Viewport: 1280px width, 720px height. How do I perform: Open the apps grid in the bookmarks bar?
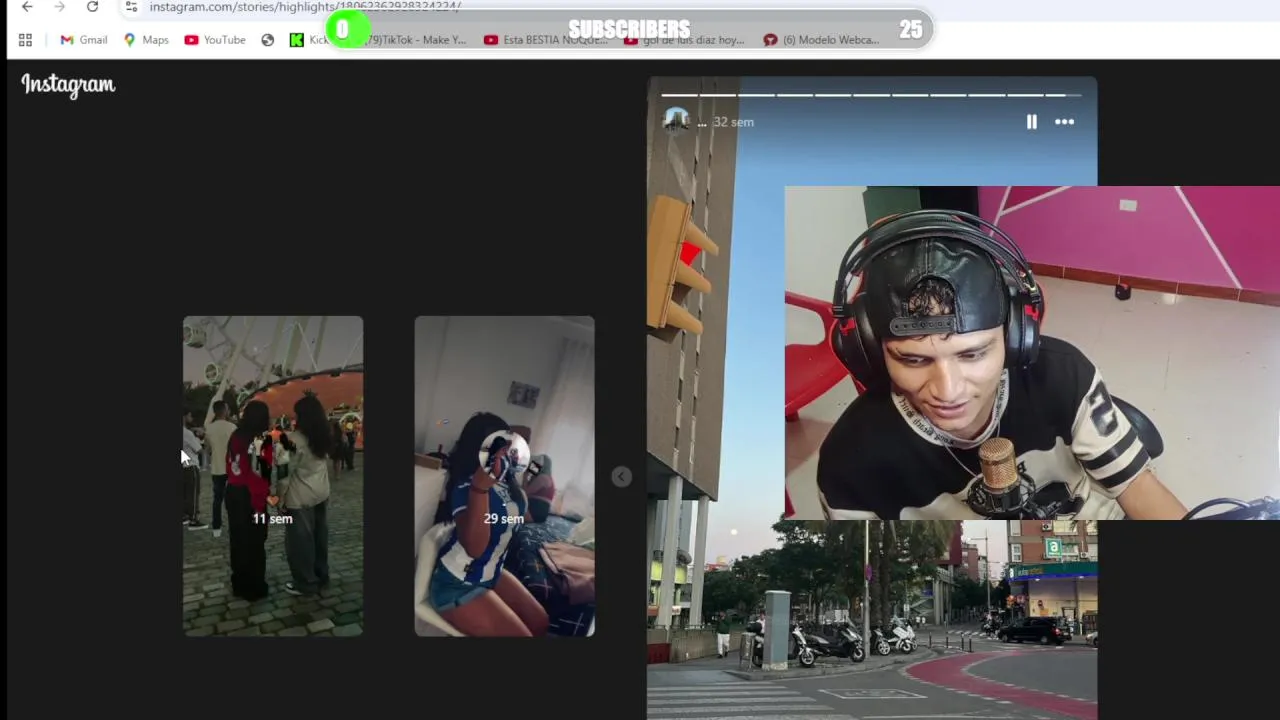point(25,40)
